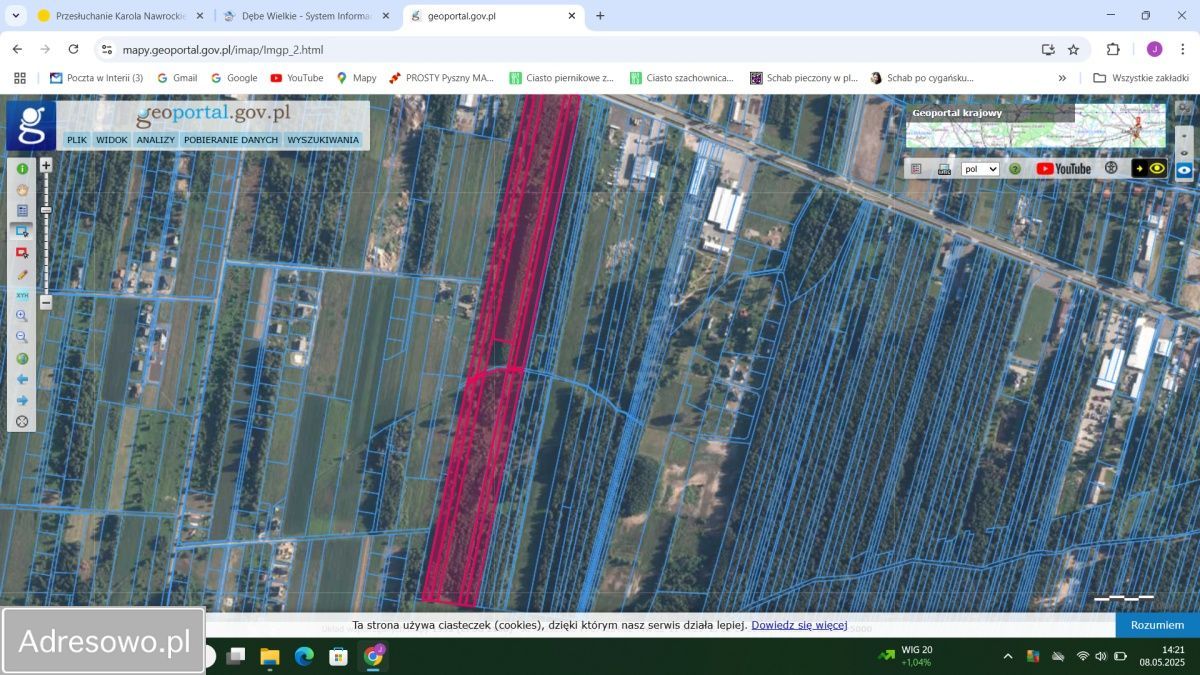Activate the XYH coordinates tool
Screen dimensions: 1200x675
[x=22, y=295]
